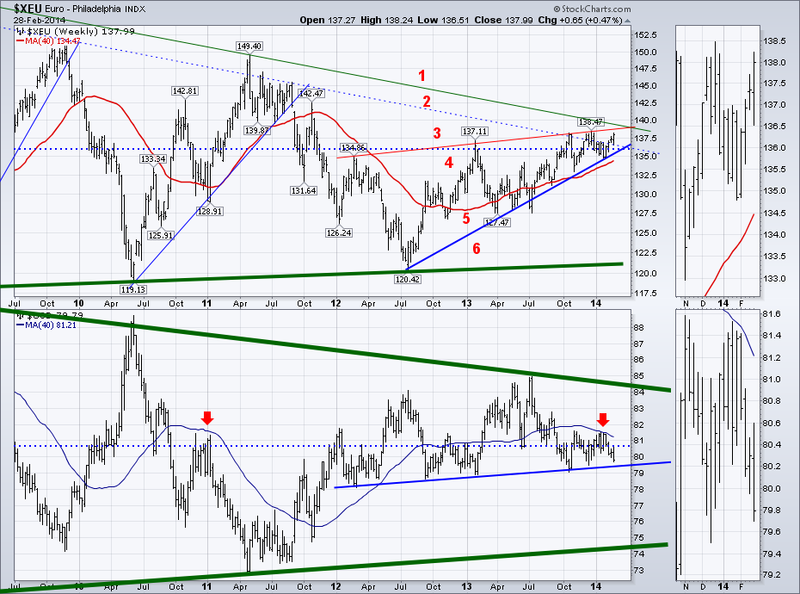Image resolution: width=800 pixels, height=594 pixels.
Task: Click the 73 value on the lower chart axis
Action: click(638, 570)
